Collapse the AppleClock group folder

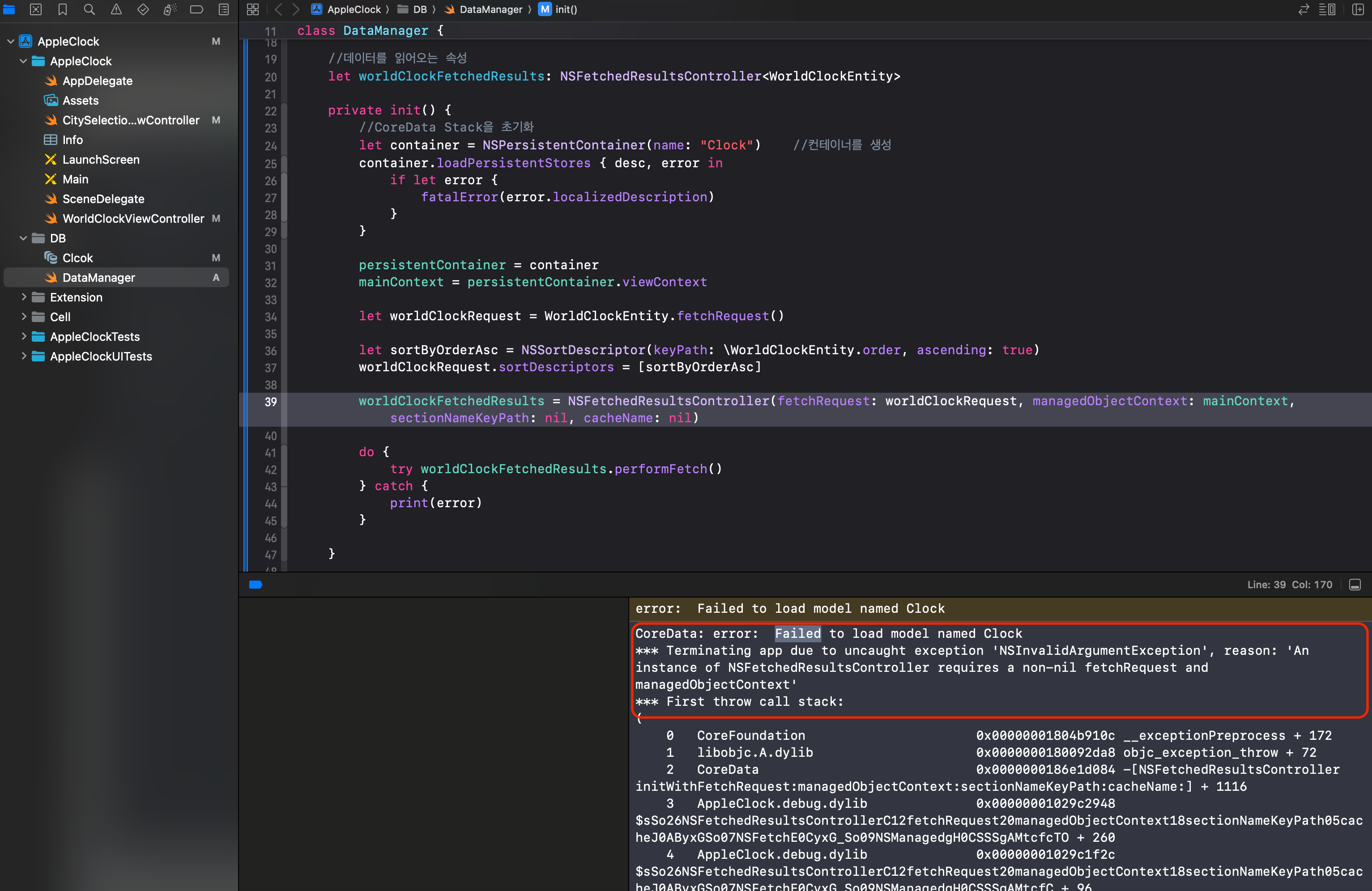click(x=23, y=61)
